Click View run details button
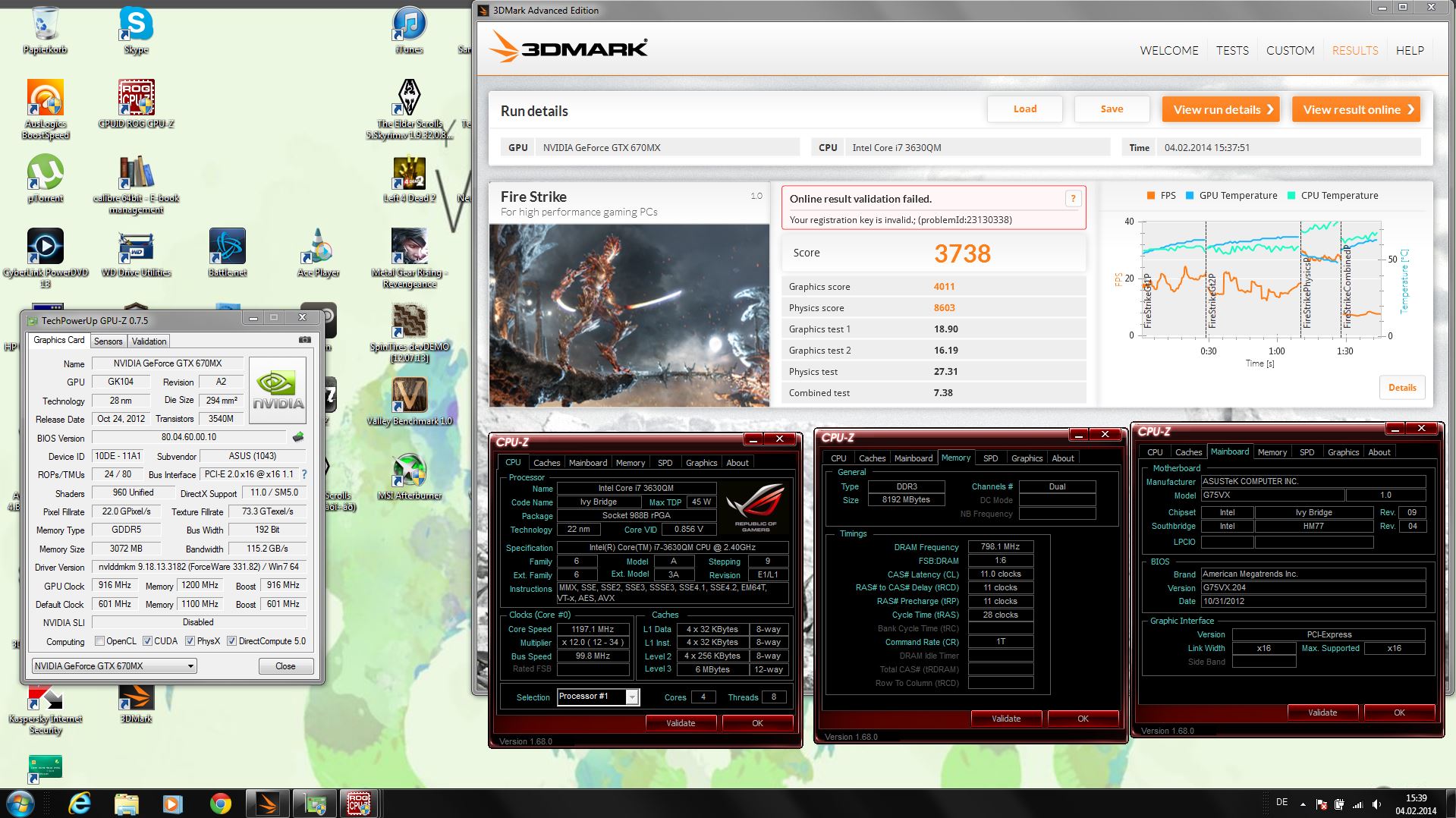Viewport: 1456px width, 818px height. click(1221, 109)
